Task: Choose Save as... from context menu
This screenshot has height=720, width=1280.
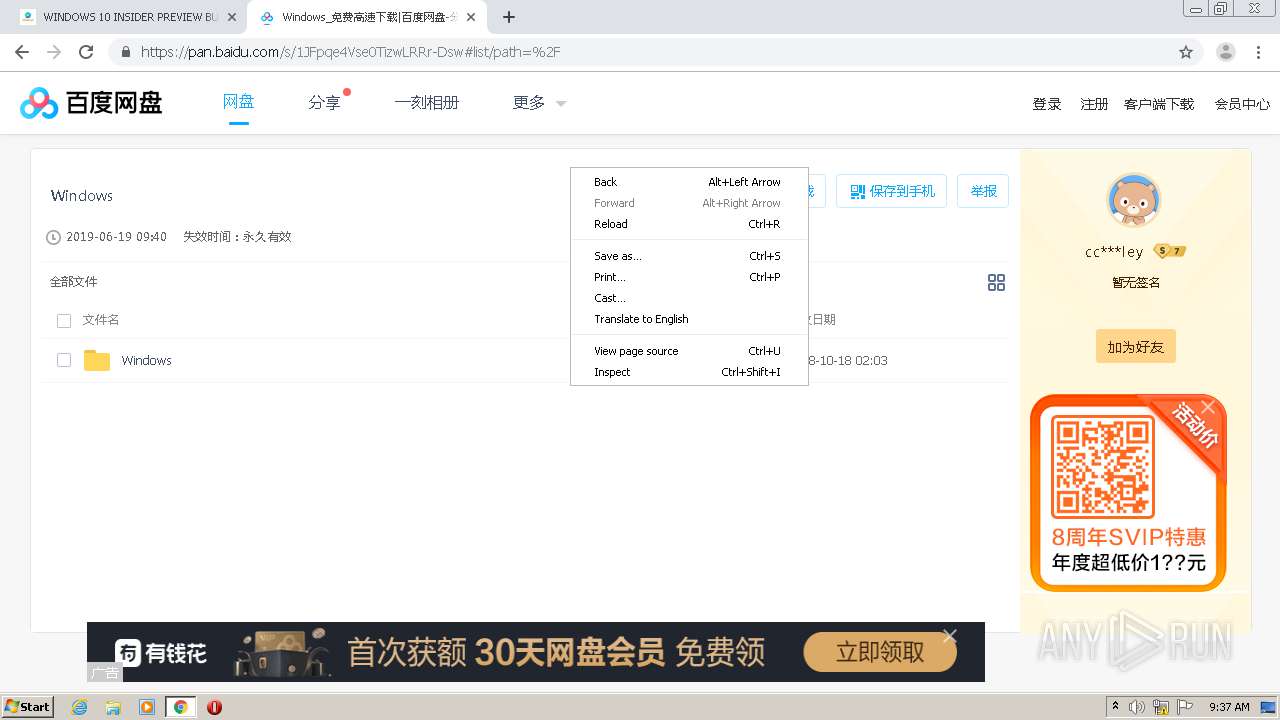Action: pos(689,256)
